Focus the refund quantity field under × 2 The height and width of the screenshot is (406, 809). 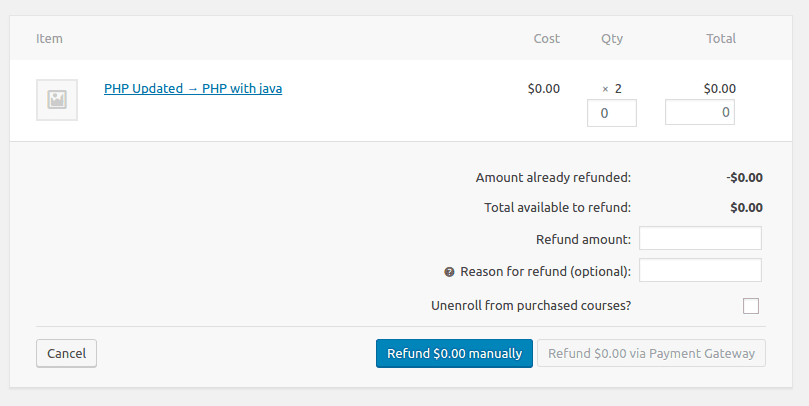[612, 113]
